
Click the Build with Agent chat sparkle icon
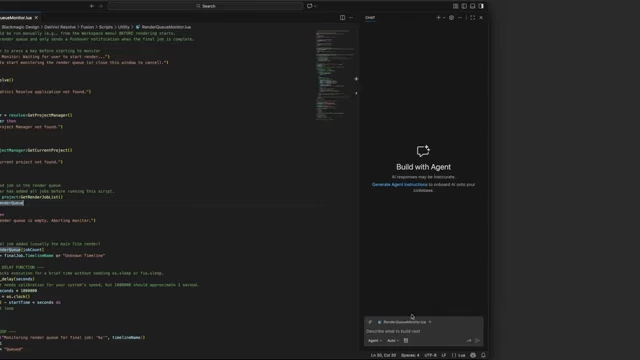423,151
